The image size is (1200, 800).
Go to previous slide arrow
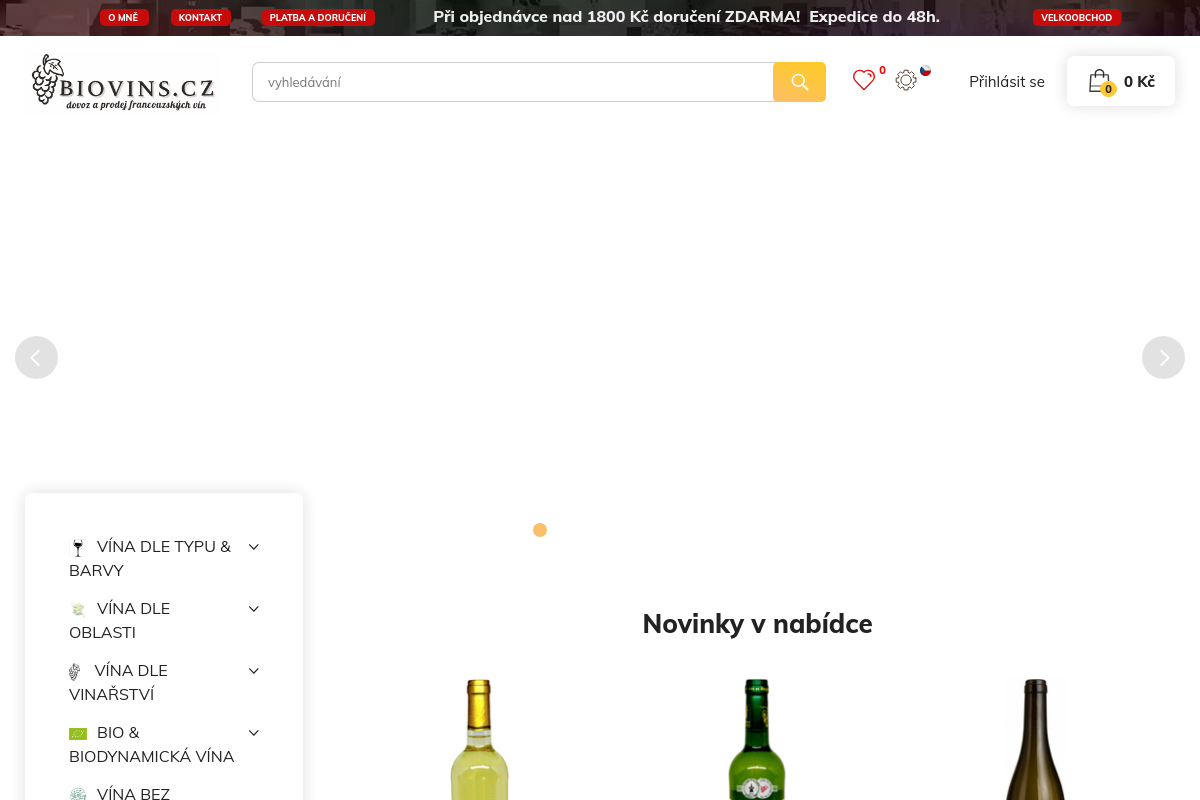coord(36,357)
